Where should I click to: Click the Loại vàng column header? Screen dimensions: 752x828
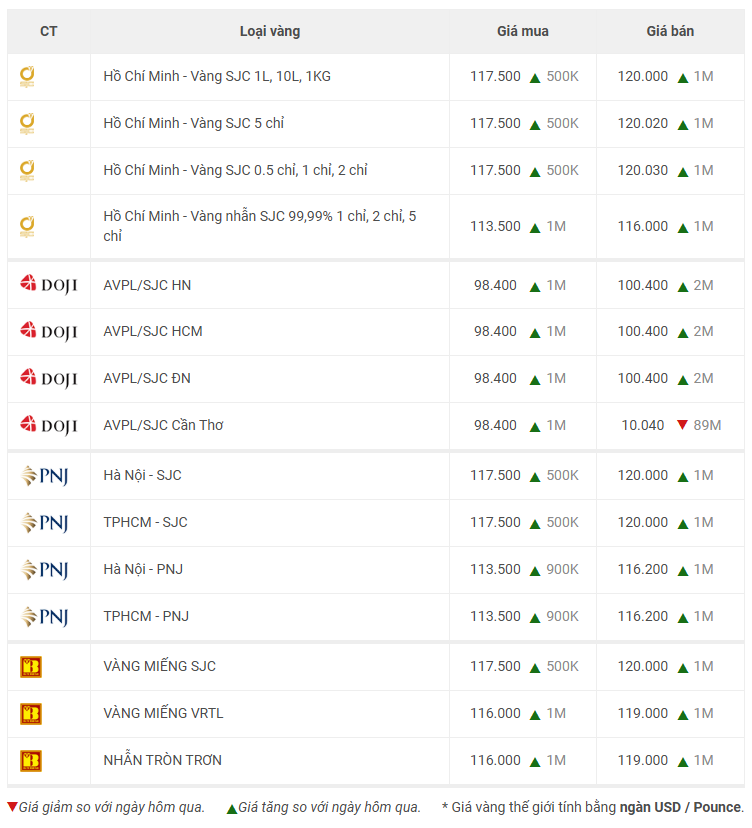pos(270,32)
